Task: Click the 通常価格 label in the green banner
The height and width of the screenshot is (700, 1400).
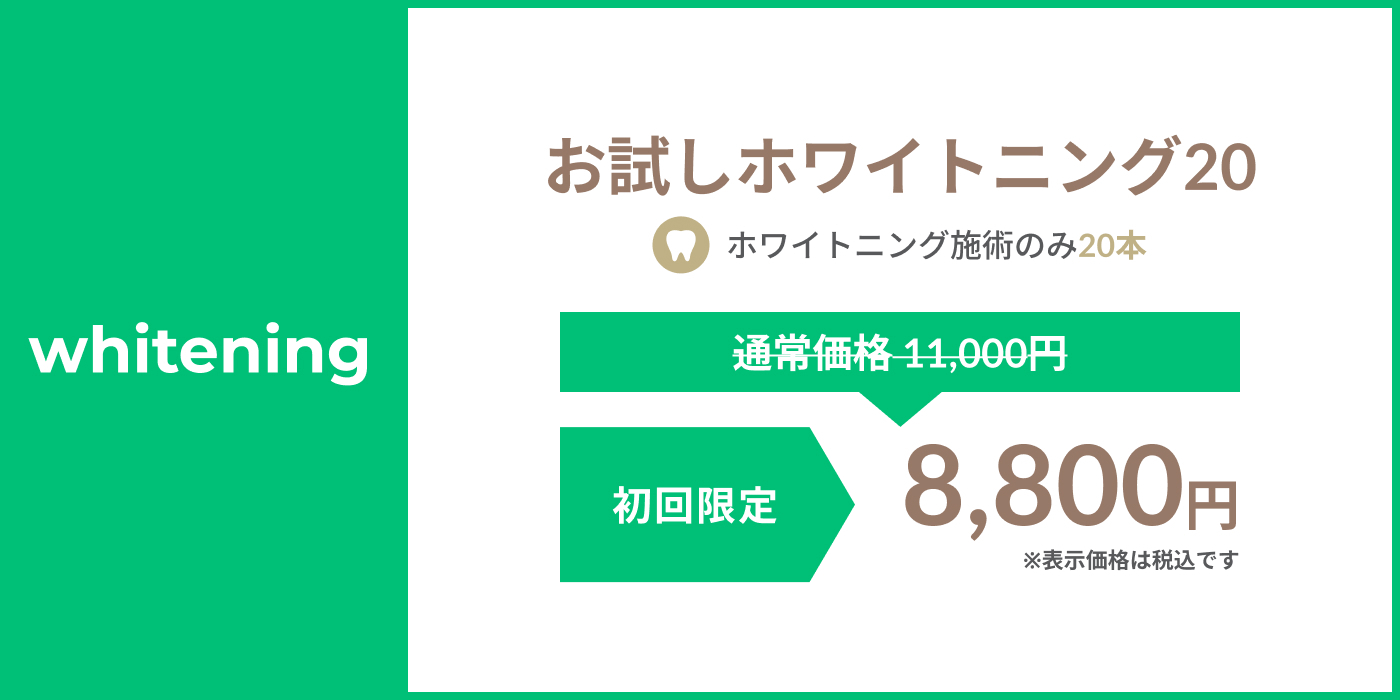Action: pyautogui.click(x=811, y=353)
